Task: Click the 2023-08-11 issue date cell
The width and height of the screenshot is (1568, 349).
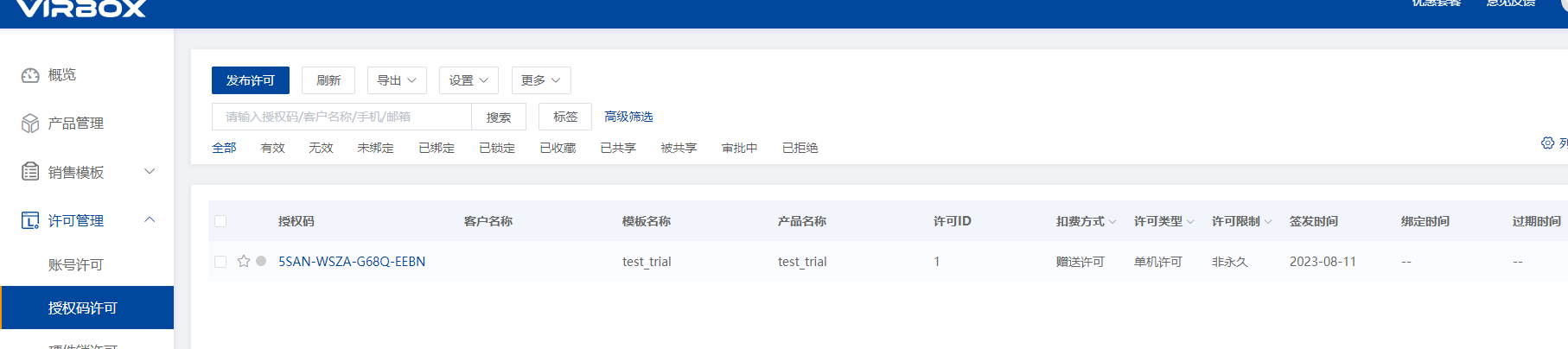Action: [x=1323, y=262]
